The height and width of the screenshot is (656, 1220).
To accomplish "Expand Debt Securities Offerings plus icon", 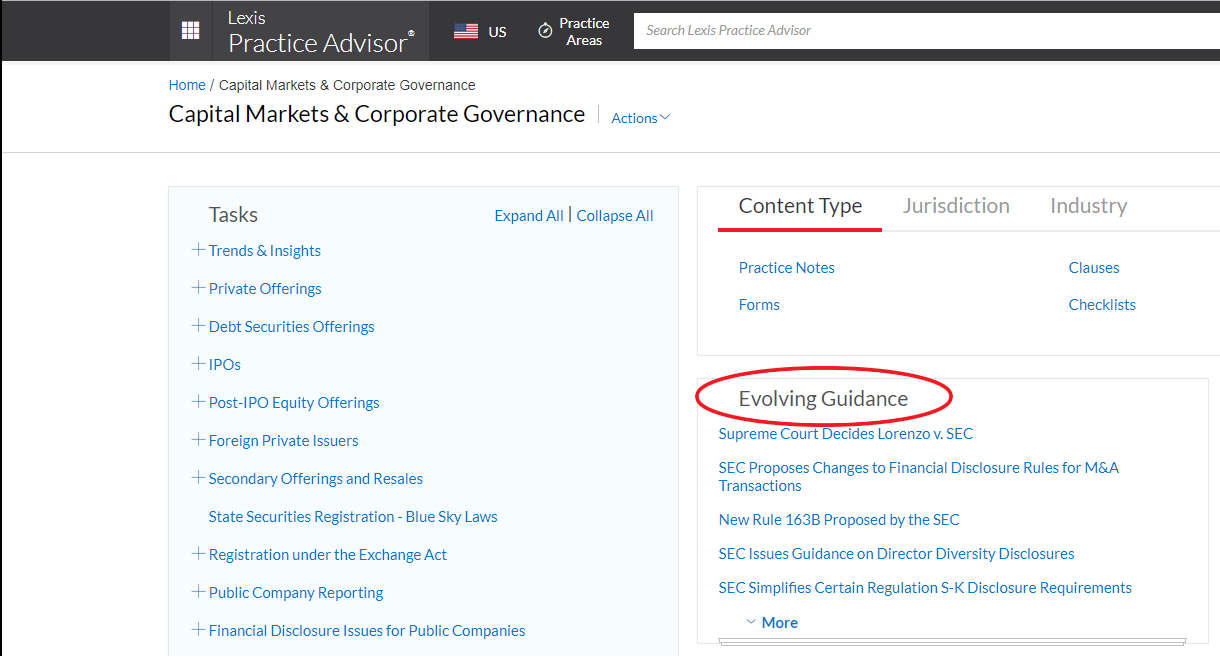I will pyautogui.click(x=198, y=326).
